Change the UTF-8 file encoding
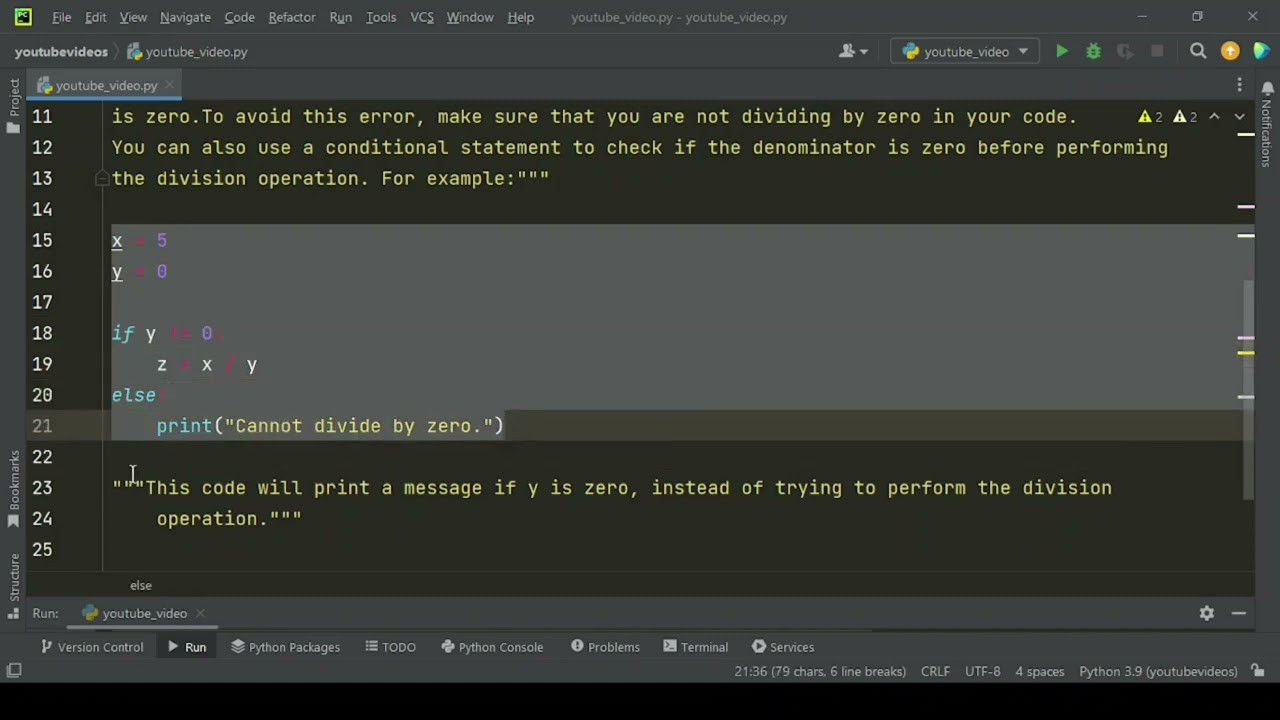Screen dimensions: 1280x720 pos(983,671)
